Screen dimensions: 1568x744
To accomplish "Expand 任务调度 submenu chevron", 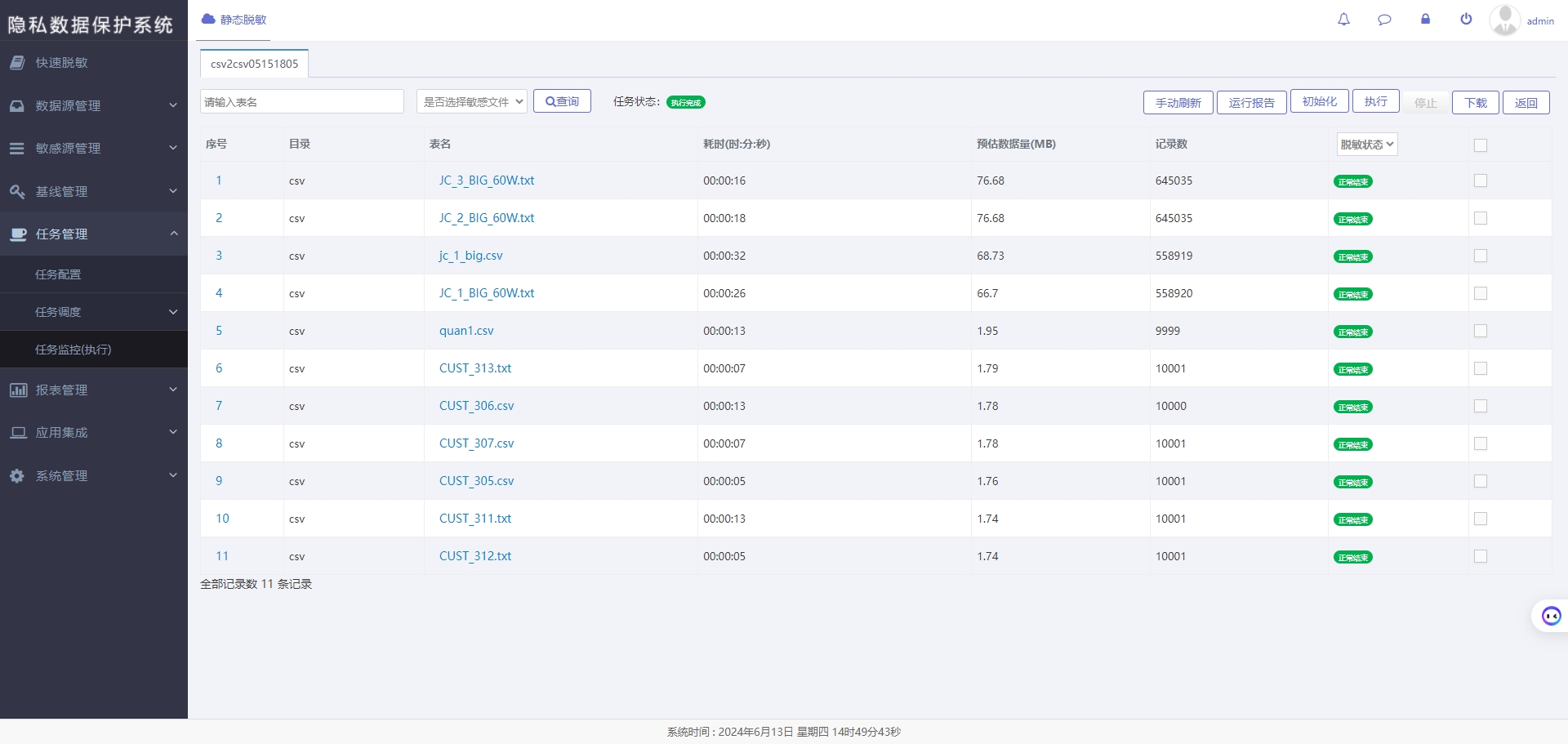I will pos(172,311).
